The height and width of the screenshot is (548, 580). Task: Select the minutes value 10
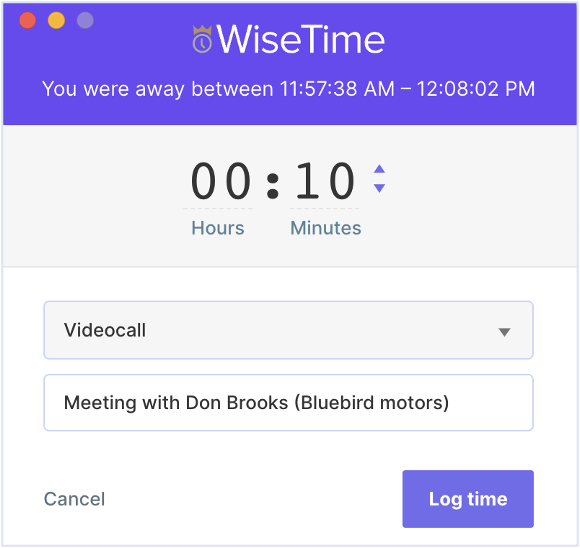324,181
